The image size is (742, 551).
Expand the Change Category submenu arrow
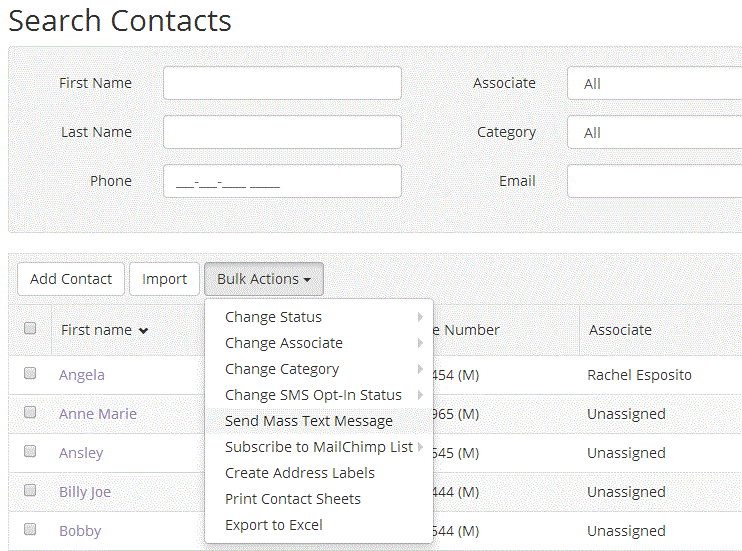[420, 369]
